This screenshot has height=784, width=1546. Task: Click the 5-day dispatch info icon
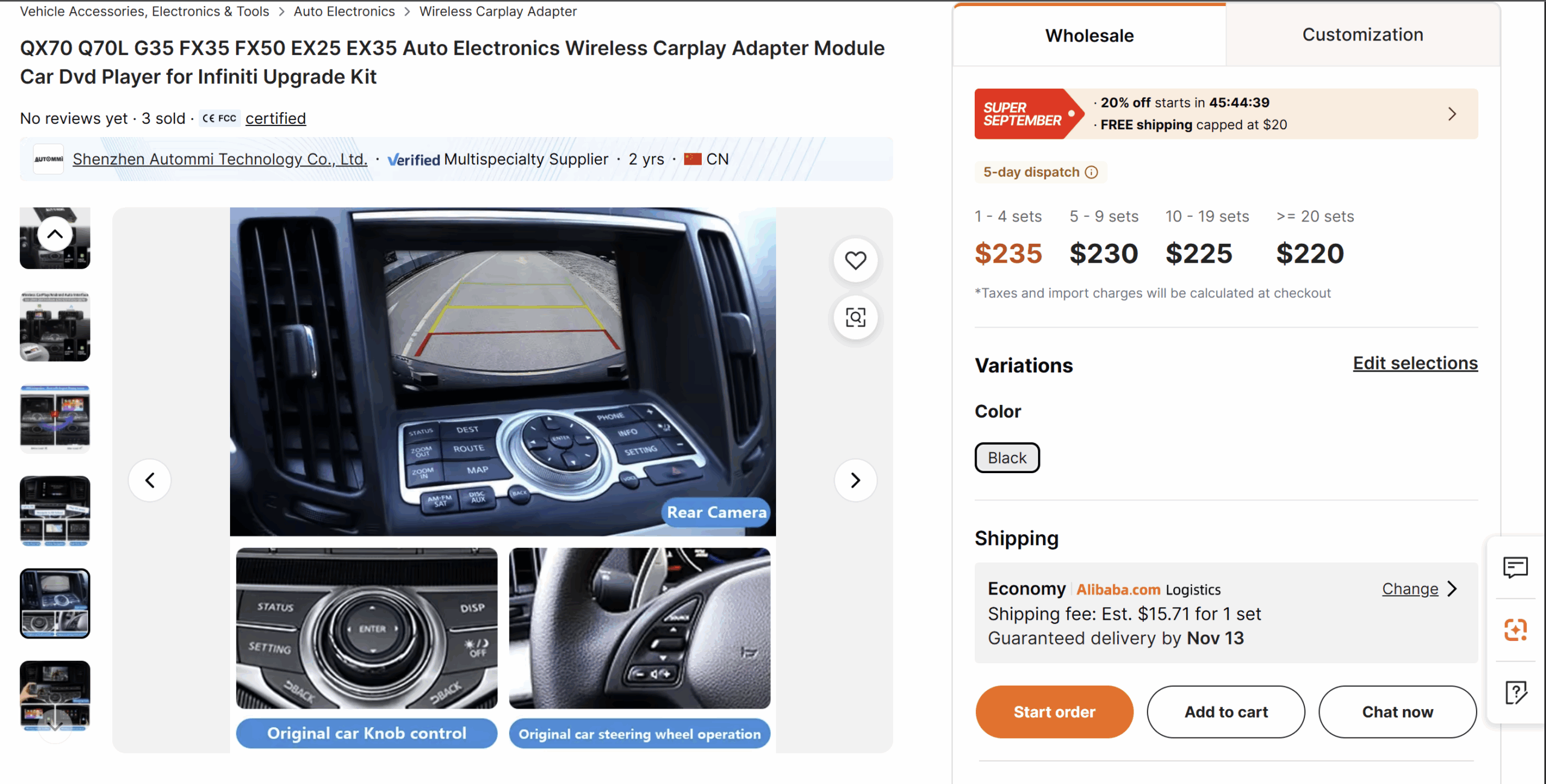(1091, 172)
